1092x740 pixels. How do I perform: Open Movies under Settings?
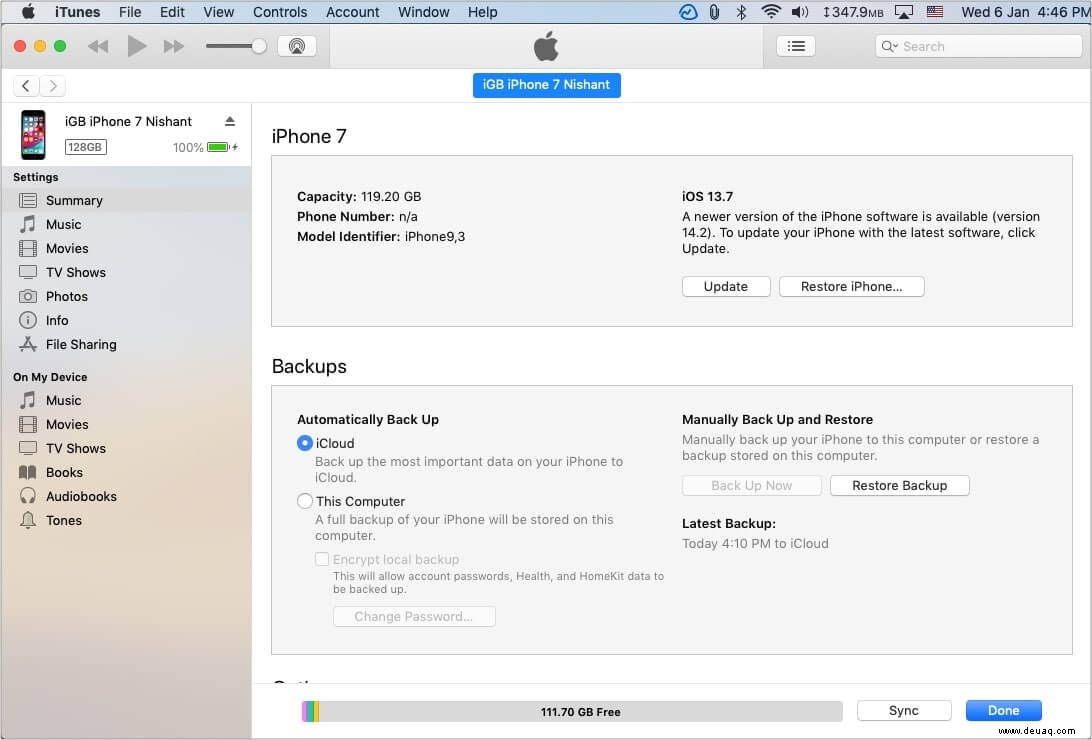pyautogui.click(x=126, y=249)
